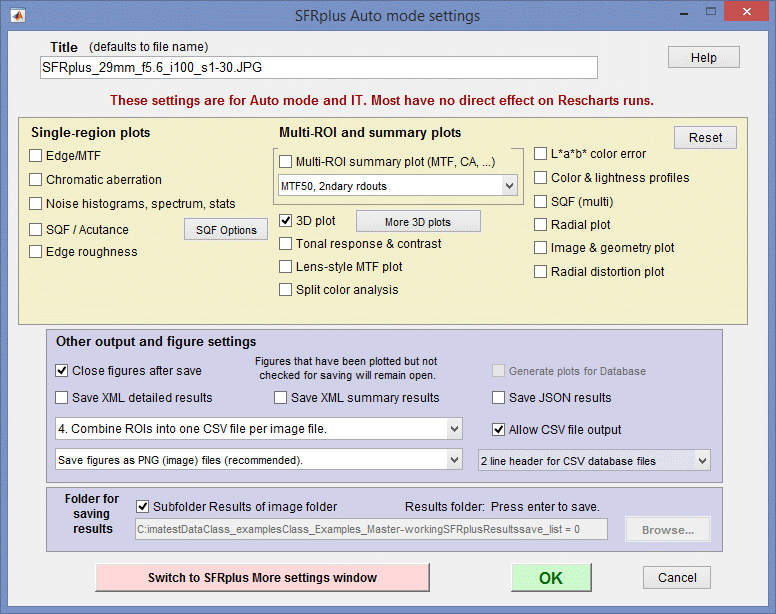Close the SFRplus Auto mode settings window
This screenshot has height=614, width=776.
click(x=746, y=12)
